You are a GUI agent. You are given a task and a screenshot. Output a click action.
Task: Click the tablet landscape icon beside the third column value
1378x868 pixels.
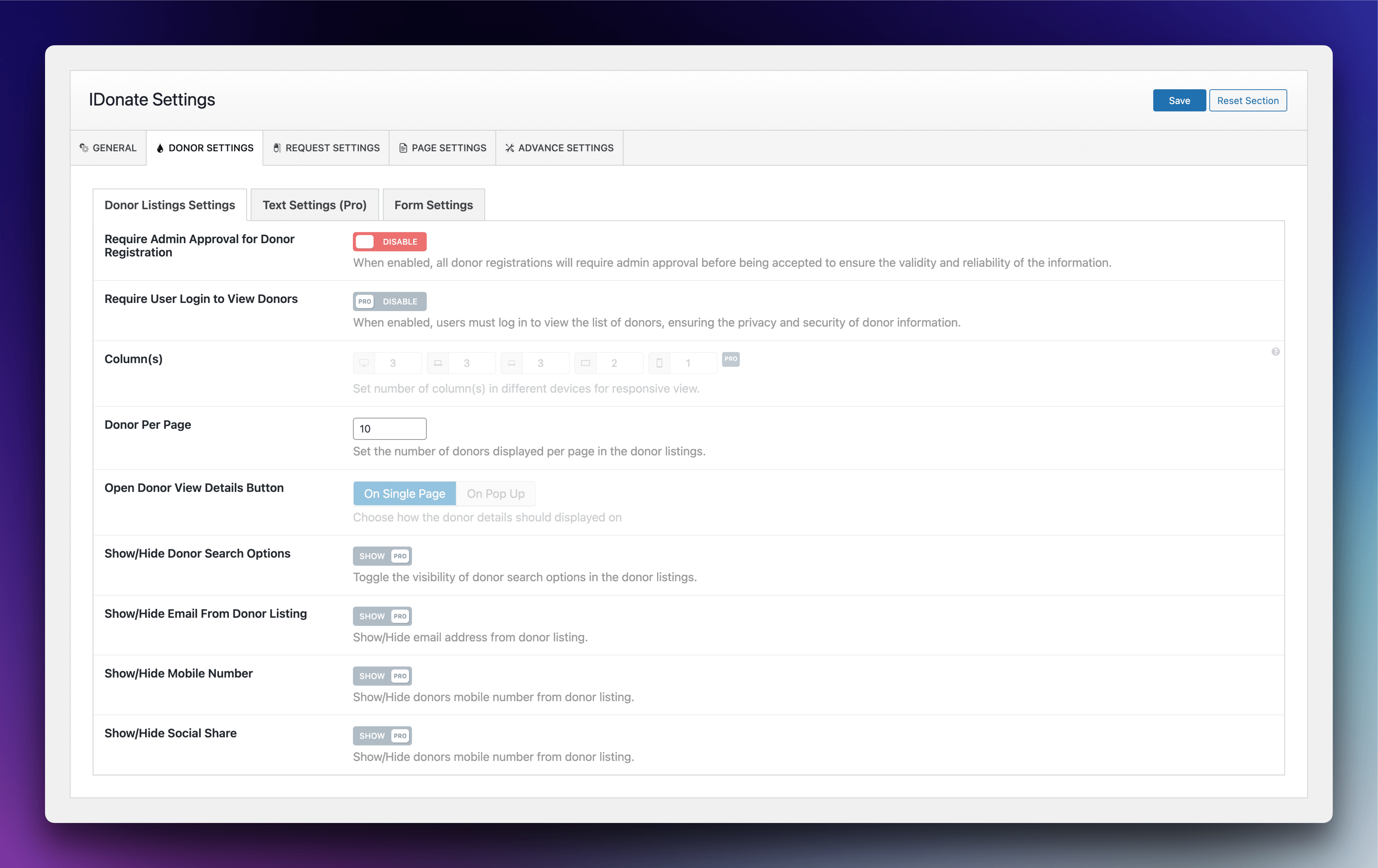click(x=512, y=364)
